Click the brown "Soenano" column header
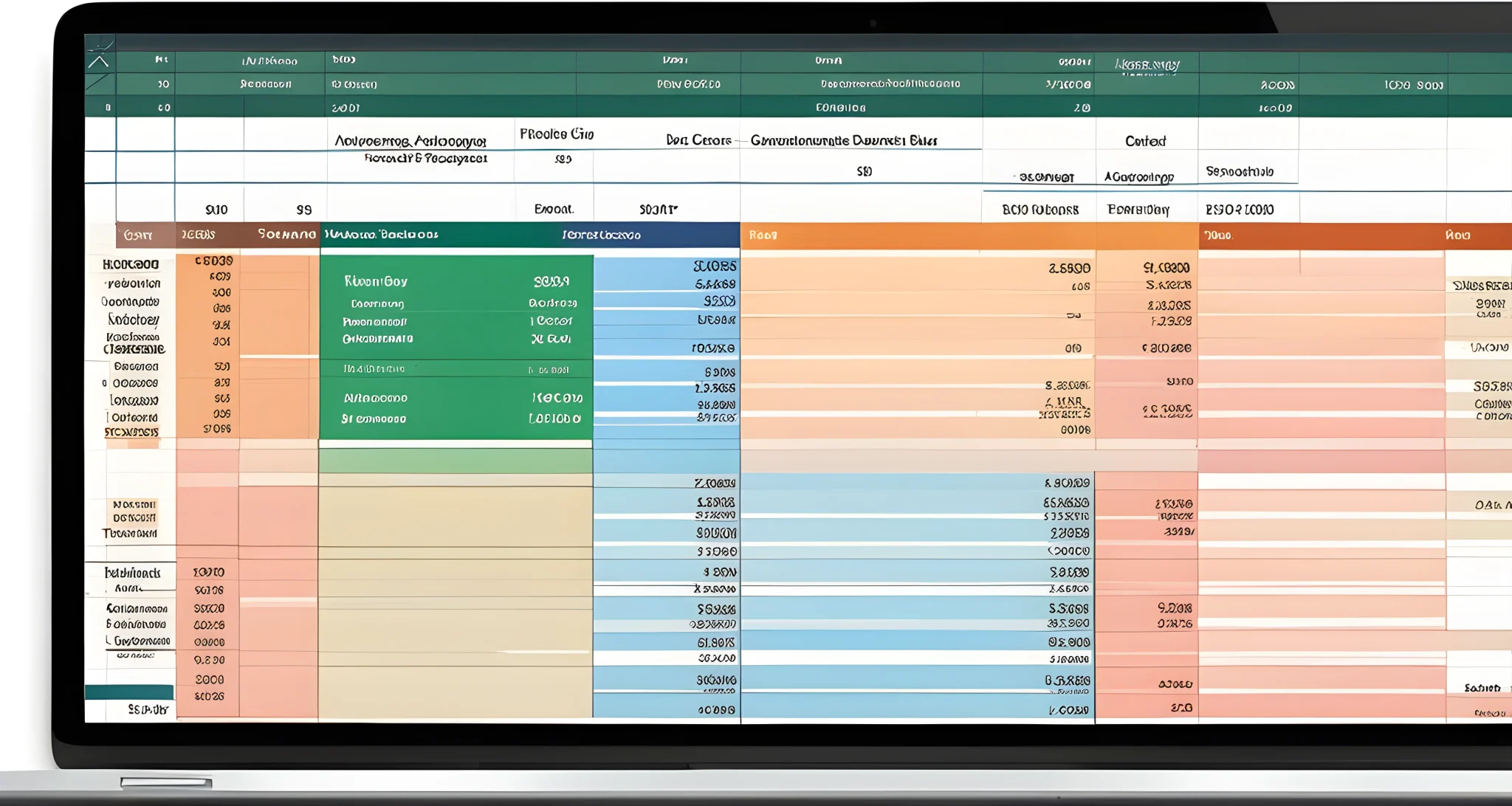 coord(286,234)
